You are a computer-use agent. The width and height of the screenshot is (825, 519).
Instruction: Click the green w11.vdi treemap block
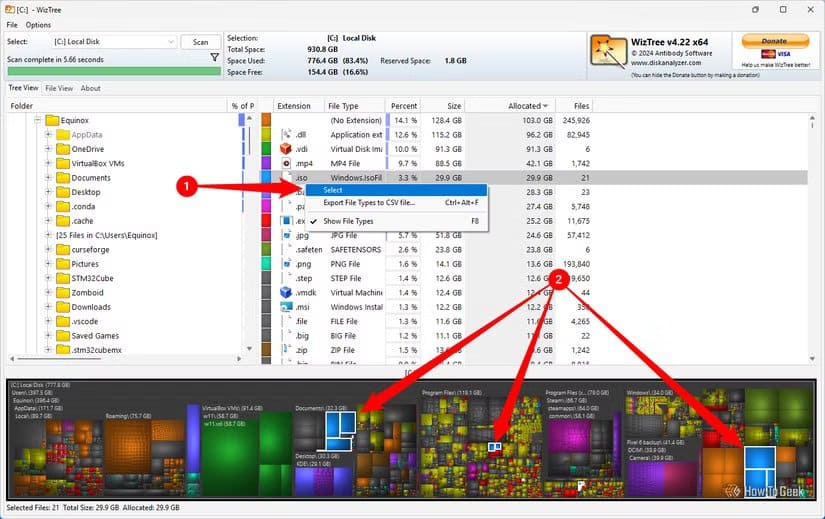point(229,457)
